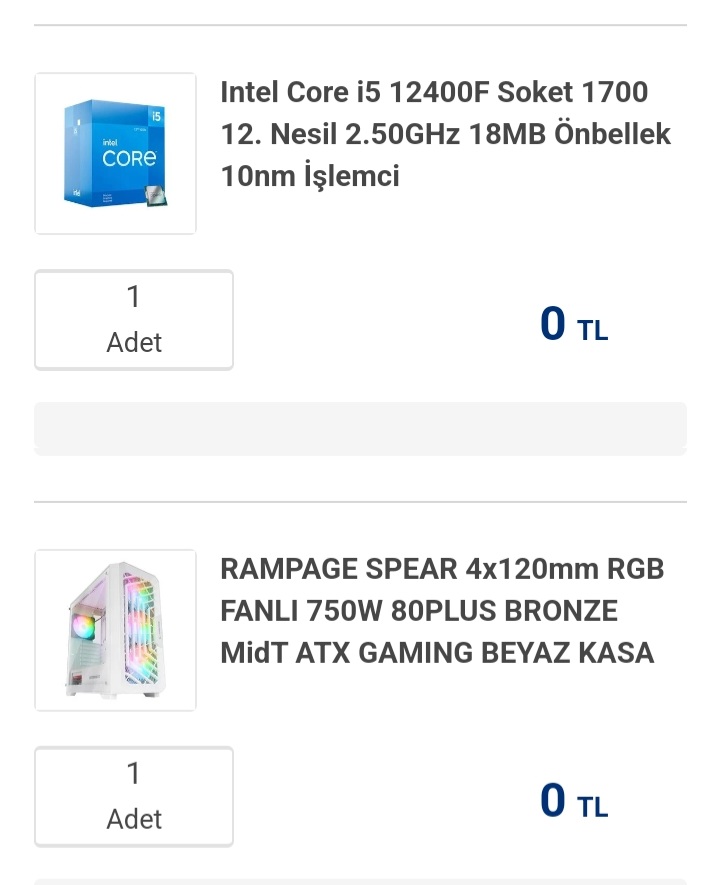
Task: Tap the Adet label under the Intel processor
Action: [134, 342]
